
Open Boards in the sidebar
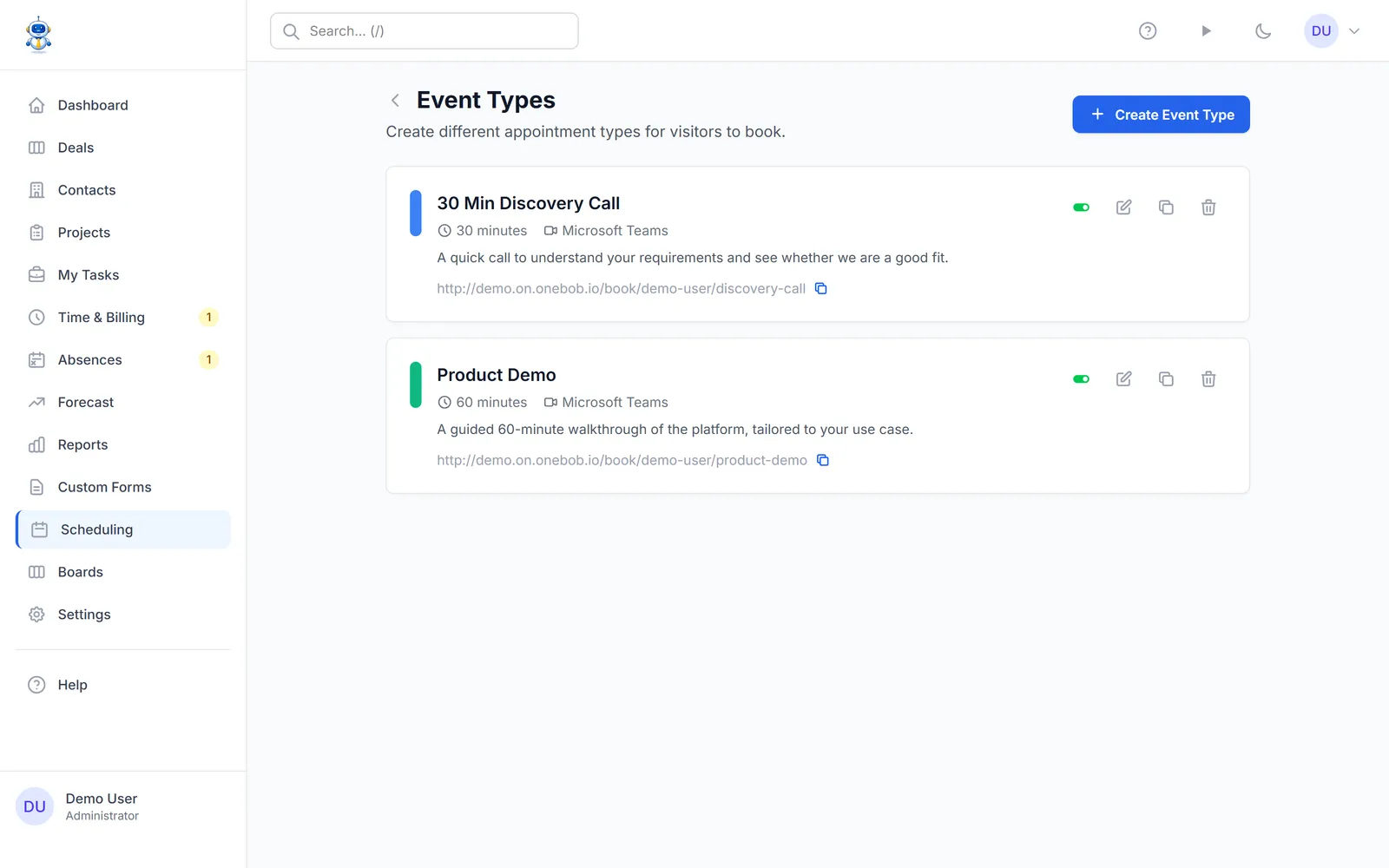[123, 572]
